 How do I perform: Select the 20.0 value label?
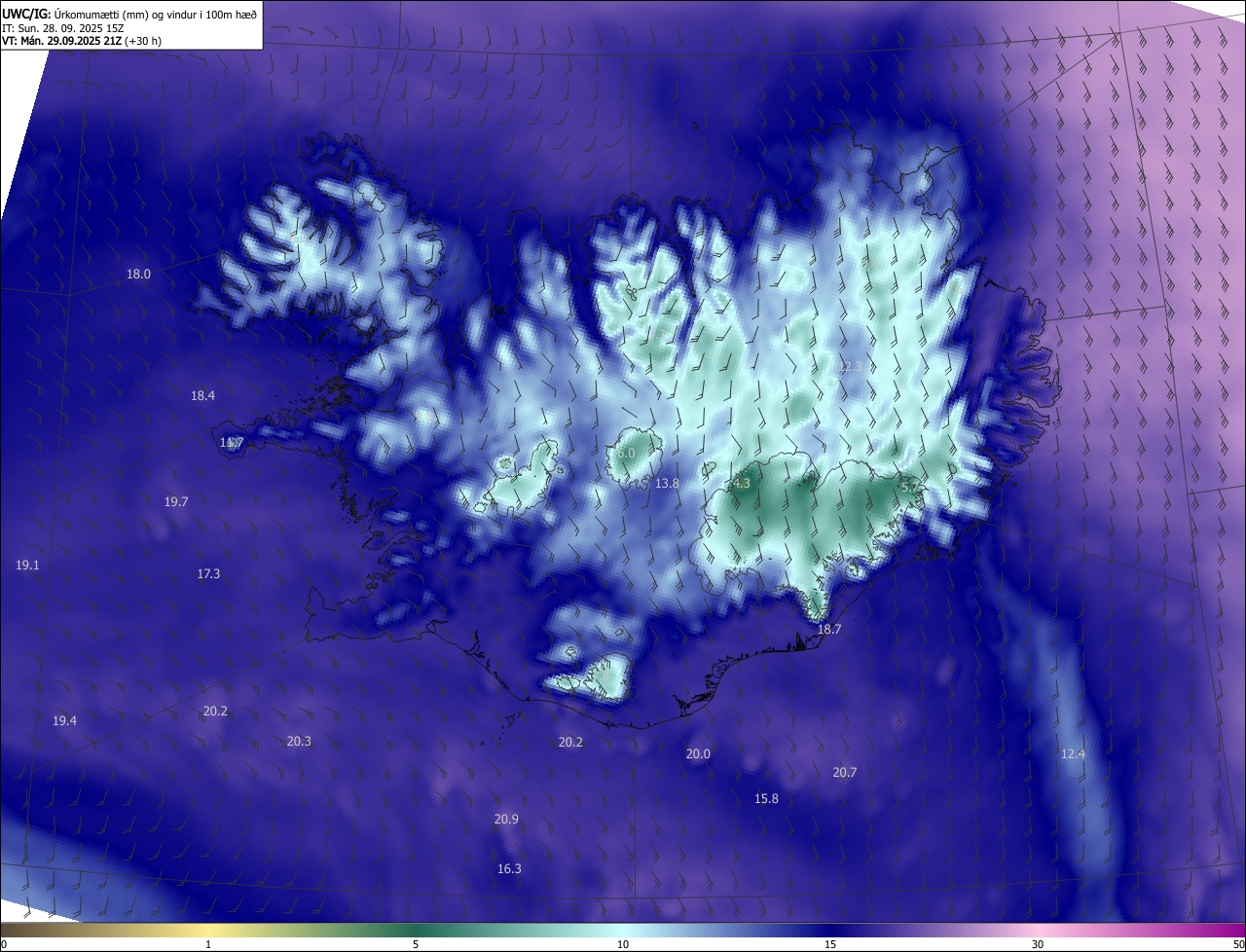pyautogui.click(x=698, y=754)
